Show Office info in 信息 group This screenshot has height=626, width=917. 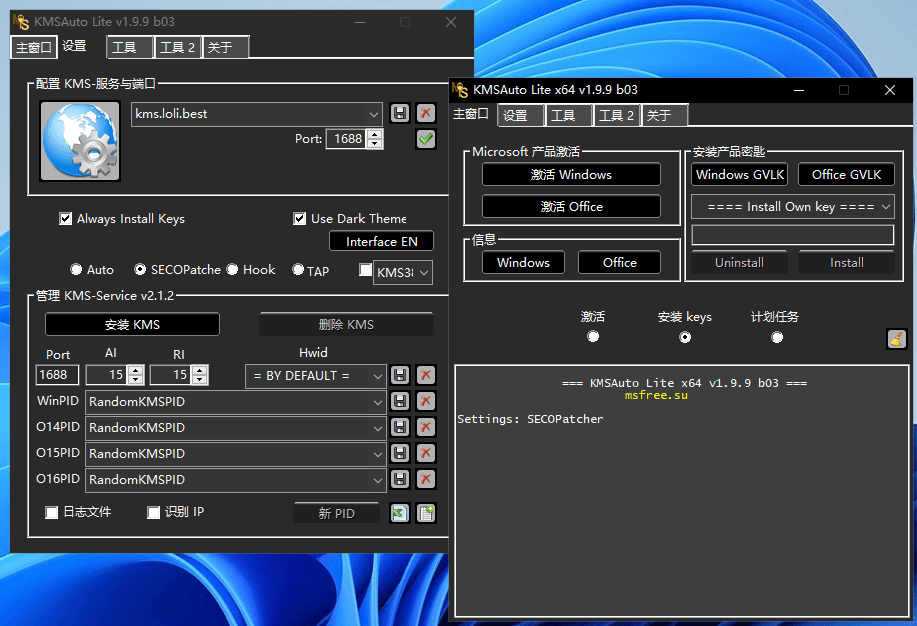[619, 262]
